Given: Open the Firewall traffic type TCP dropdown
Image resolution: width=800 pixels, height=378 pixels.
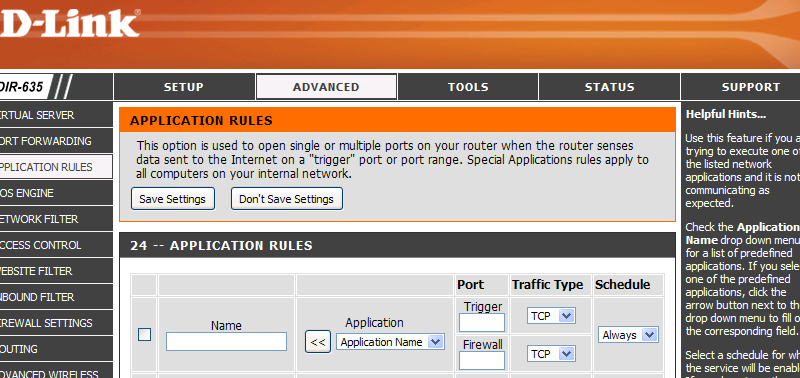Looking at the screenshot, I should point(551,354).
